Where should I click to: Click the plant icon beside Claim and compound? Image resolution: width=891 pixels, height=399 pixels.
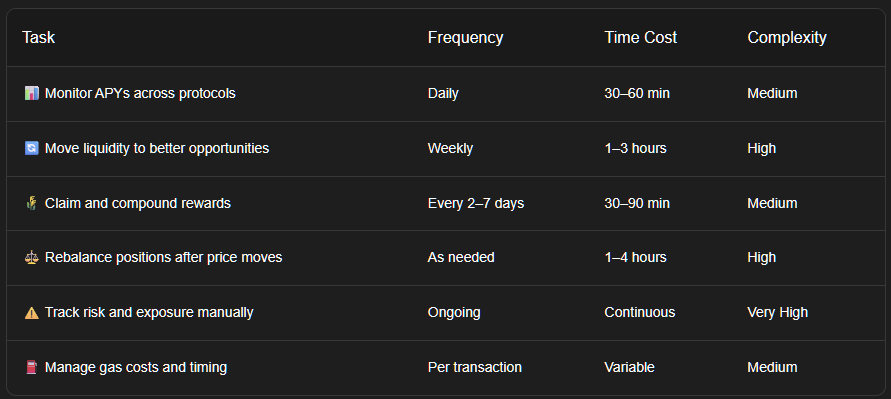(32, 203)
